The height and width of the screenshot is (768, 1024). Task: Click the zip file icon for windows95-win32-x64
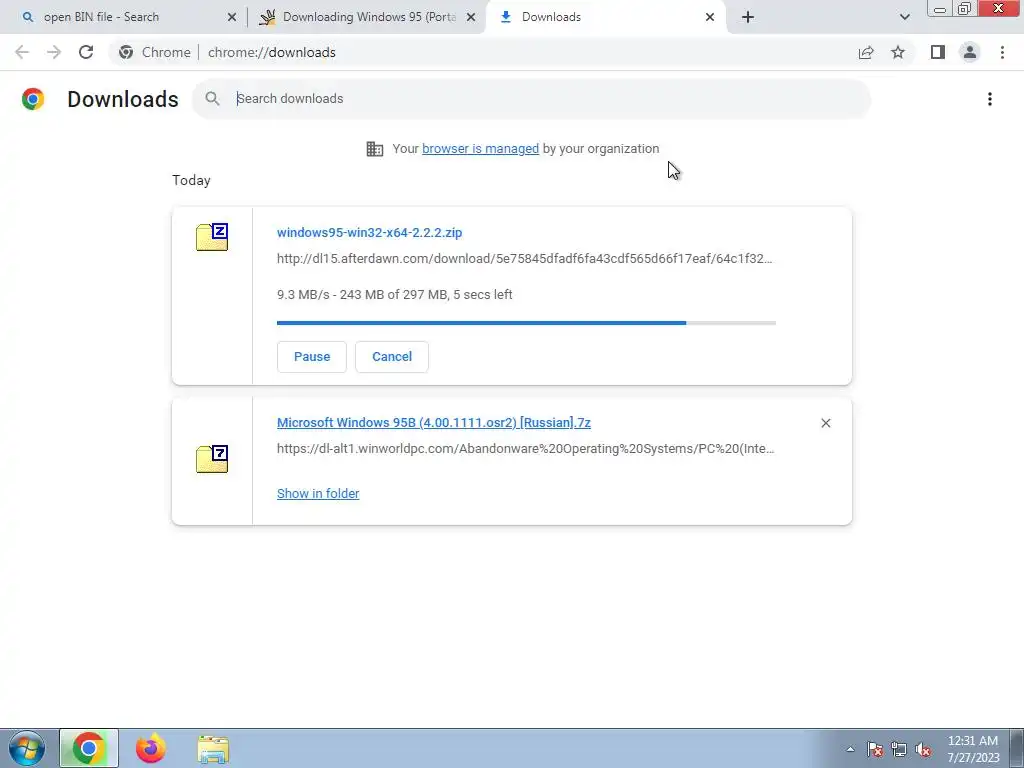click(212, 237)
